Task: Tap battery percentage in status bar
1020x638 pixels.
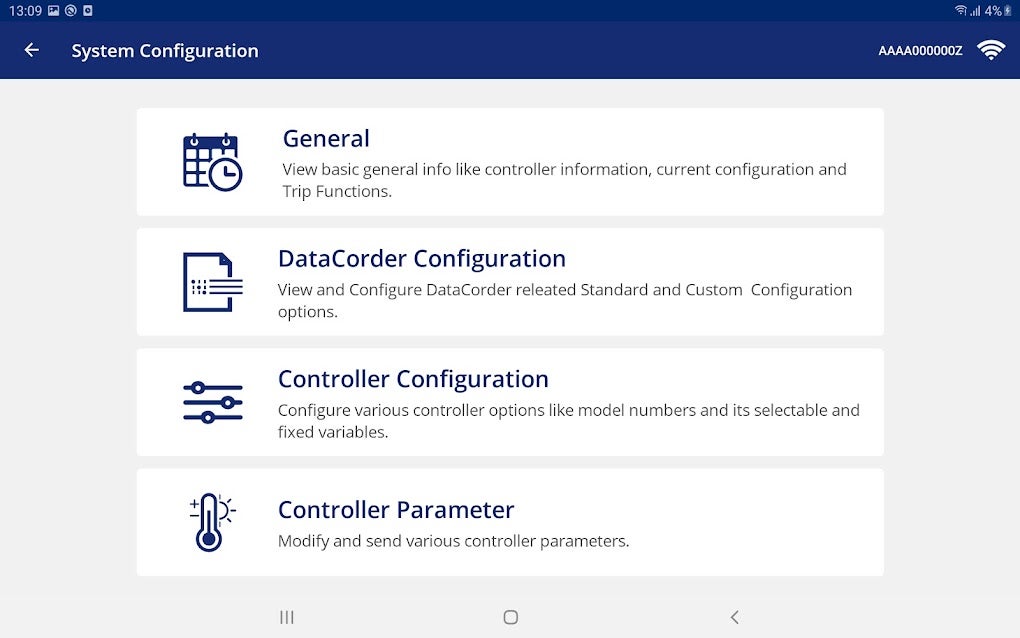Action: coord(992,10)
